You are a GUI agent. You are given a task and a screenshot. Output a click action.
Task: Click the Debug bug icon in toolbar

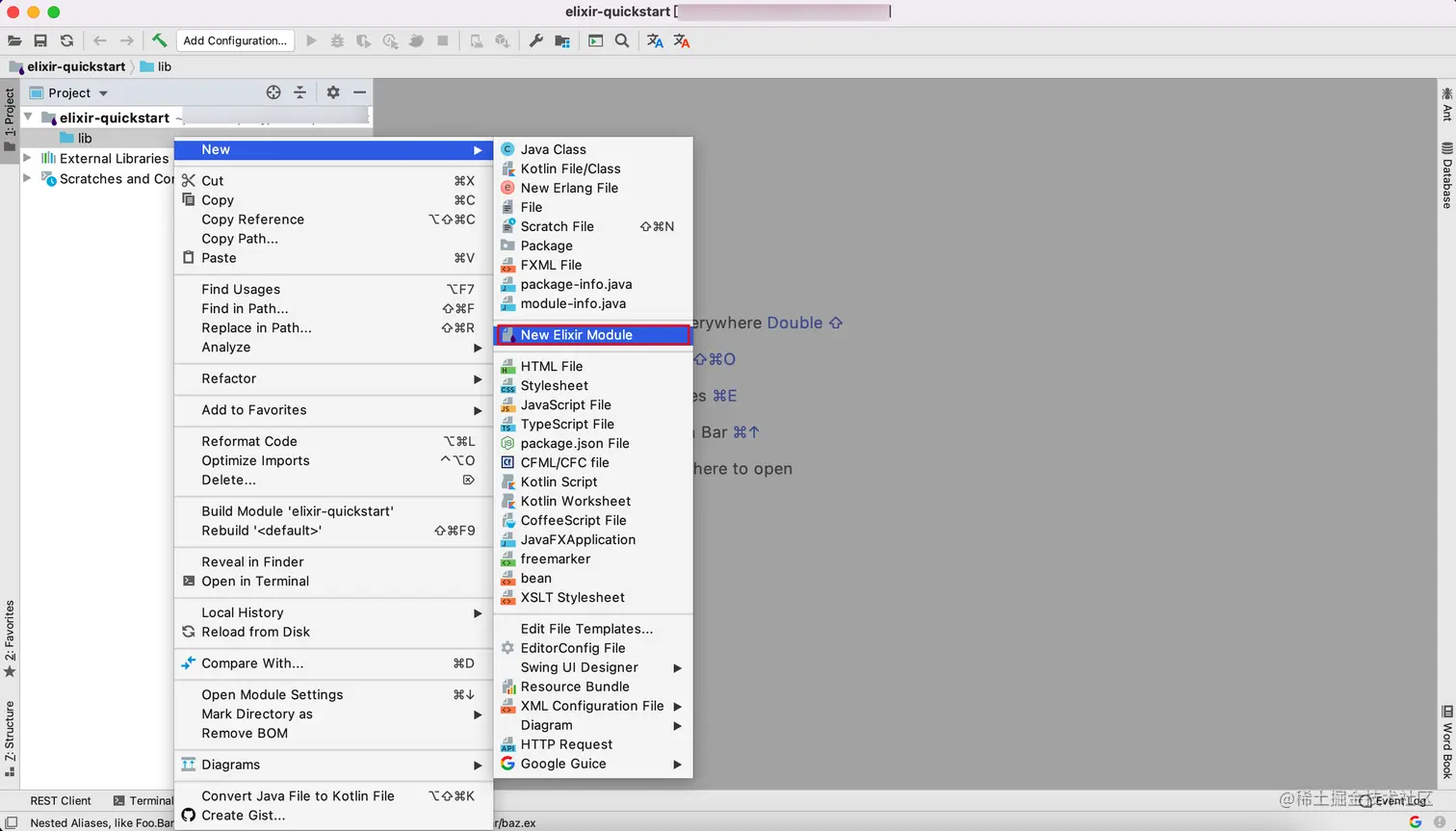tap(337, 40)
